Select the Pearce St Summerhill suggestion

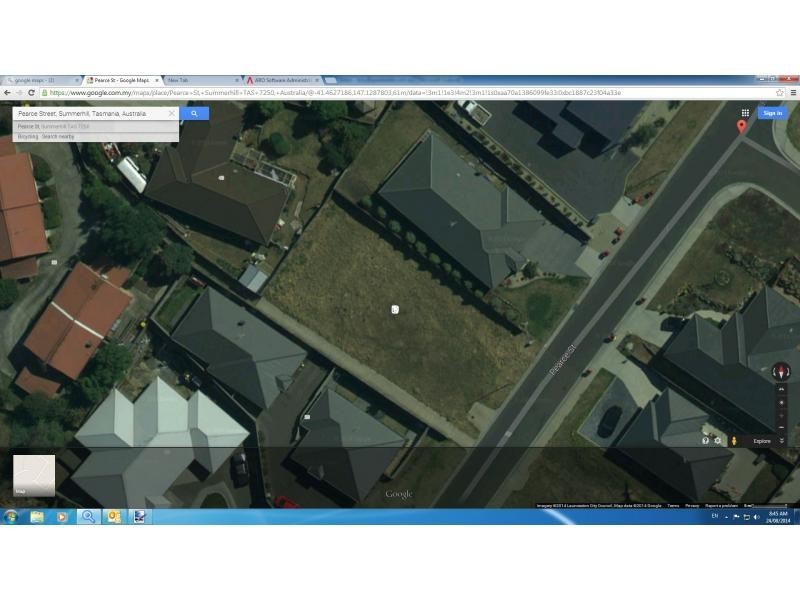tap(95, 126)
